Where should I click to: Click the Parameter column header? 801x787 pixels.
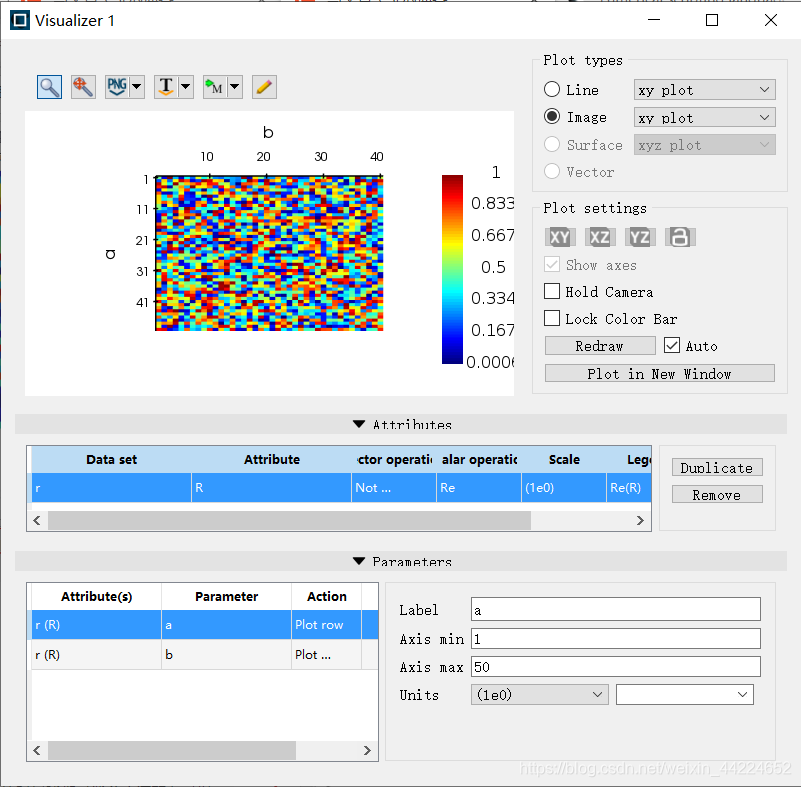(x=226, y=597)
